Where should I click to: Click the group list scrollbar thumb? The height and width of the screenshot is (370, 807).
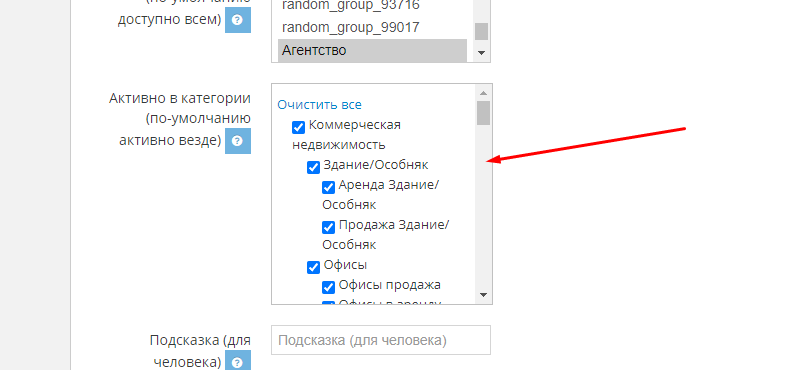click(x=482, y=31)
